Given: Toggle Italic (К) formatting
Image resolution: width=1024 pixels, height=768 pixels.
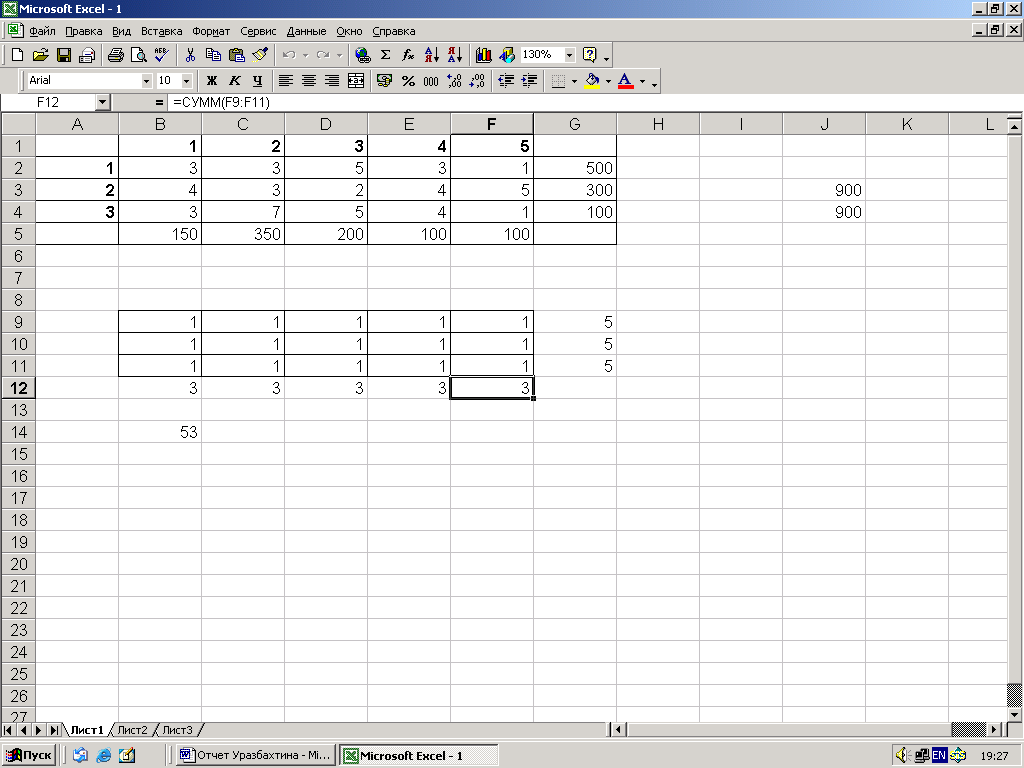Looking at the screenshot, I should click(x=234, y=81).
